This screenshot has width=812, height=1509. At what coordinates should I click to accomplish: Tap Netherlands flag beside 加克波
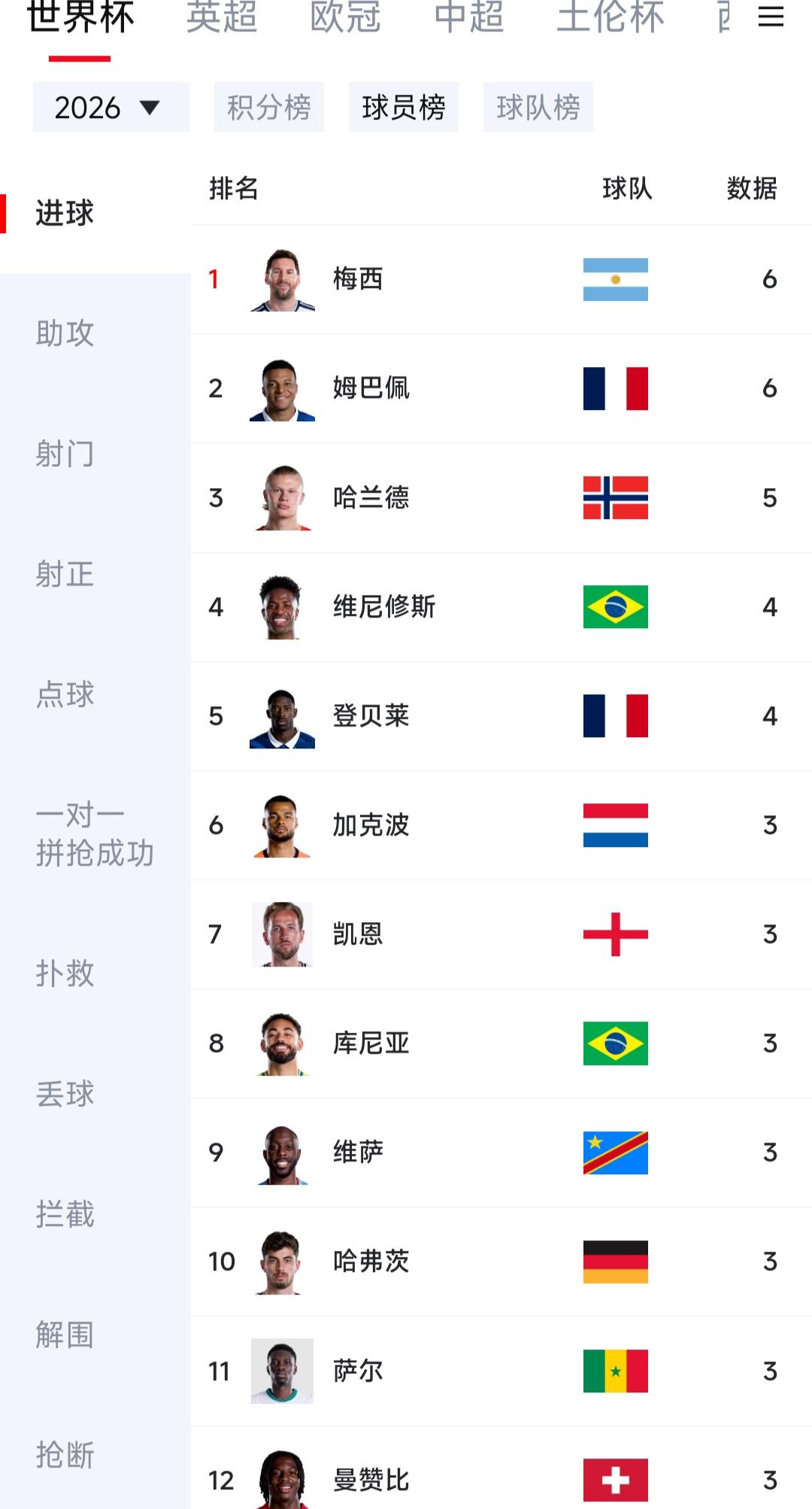(615, 825)
